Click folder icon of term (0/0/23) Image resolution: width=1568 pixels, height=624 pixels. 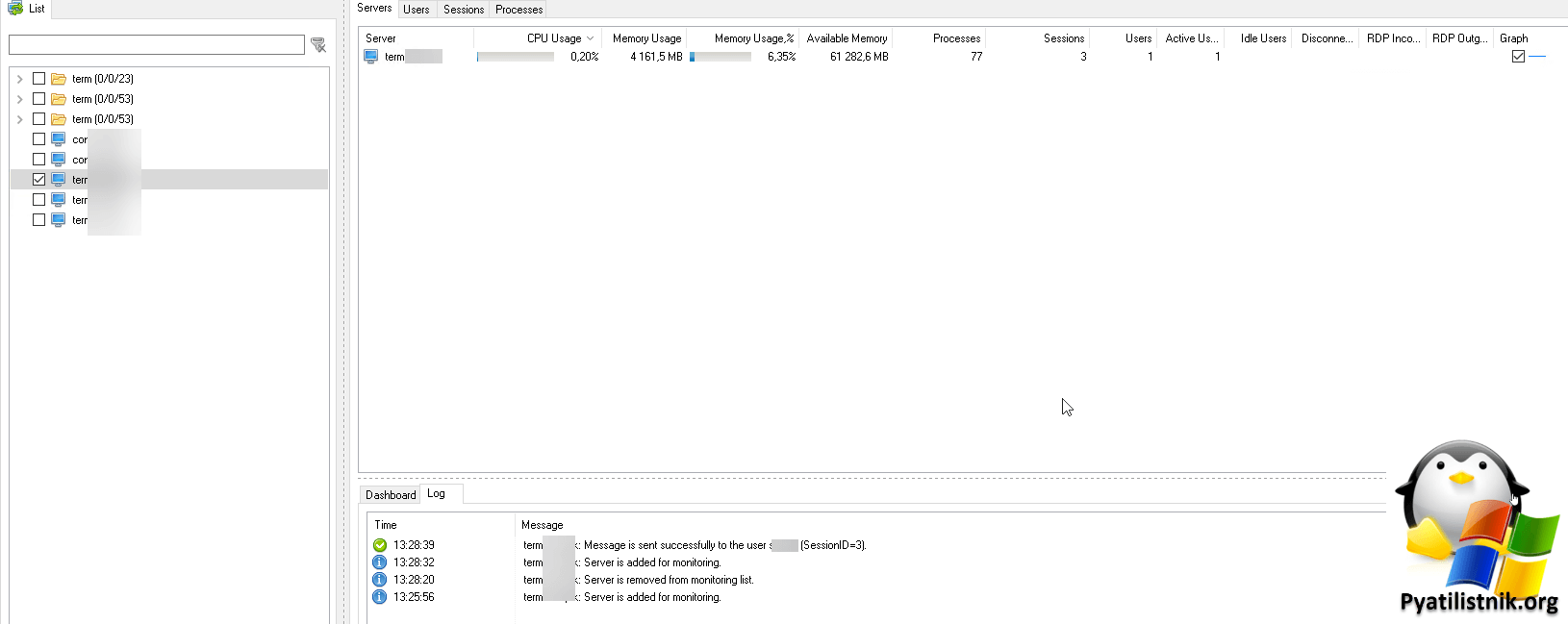[59, 79]
